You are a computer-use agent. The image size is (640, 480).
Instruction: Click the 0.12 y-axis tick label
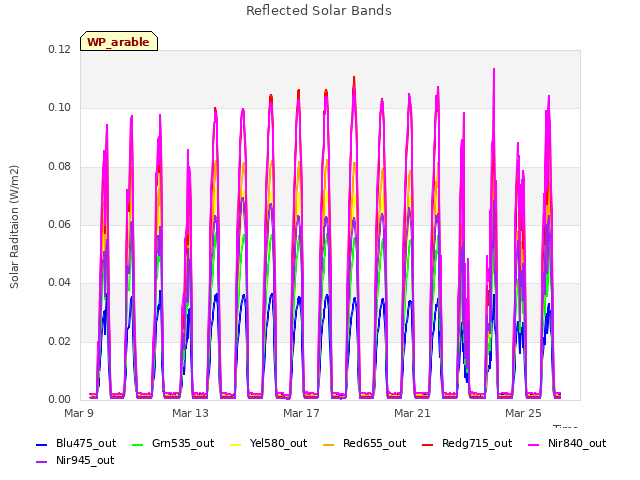coord(60,49)
